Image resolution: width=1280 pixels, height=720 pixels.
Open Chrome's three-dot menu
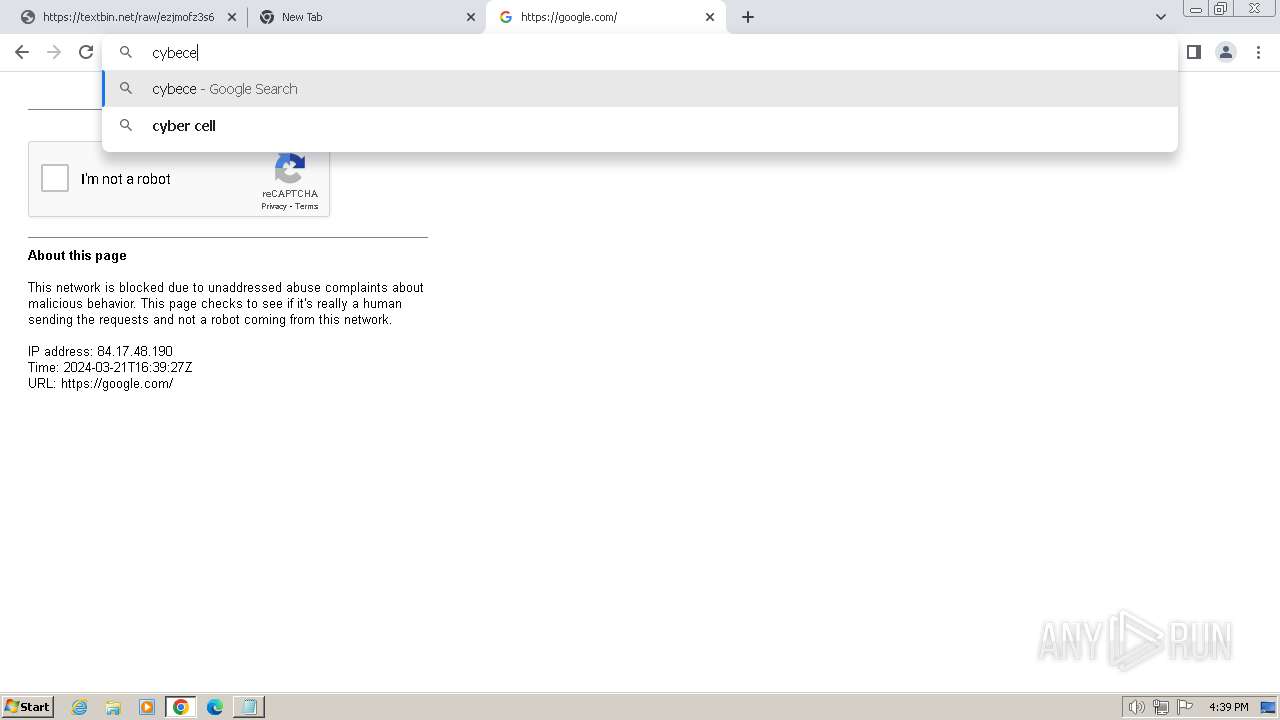1258,52
